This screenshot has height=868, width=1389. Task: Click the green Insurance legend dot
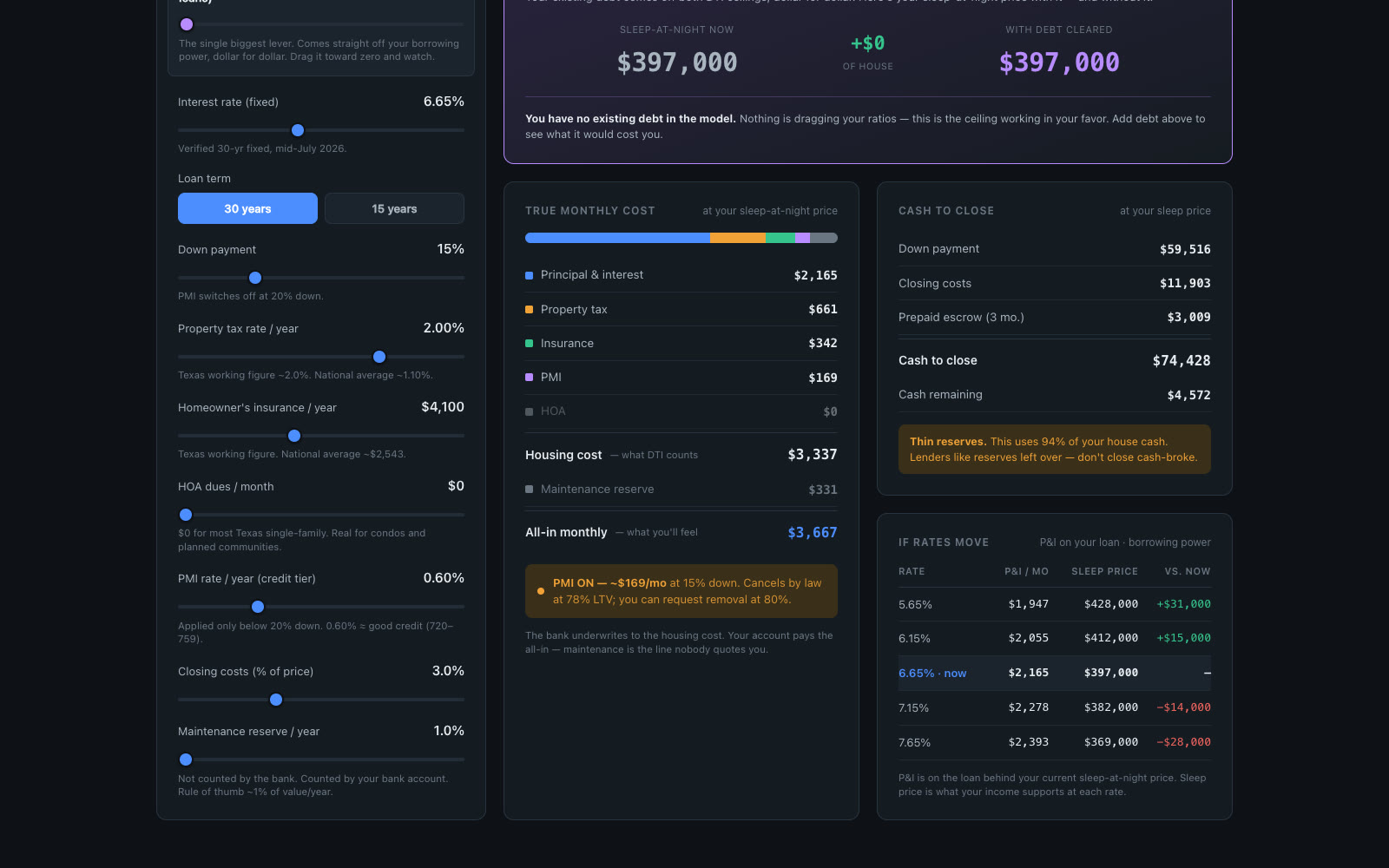[x=530, y=344]
